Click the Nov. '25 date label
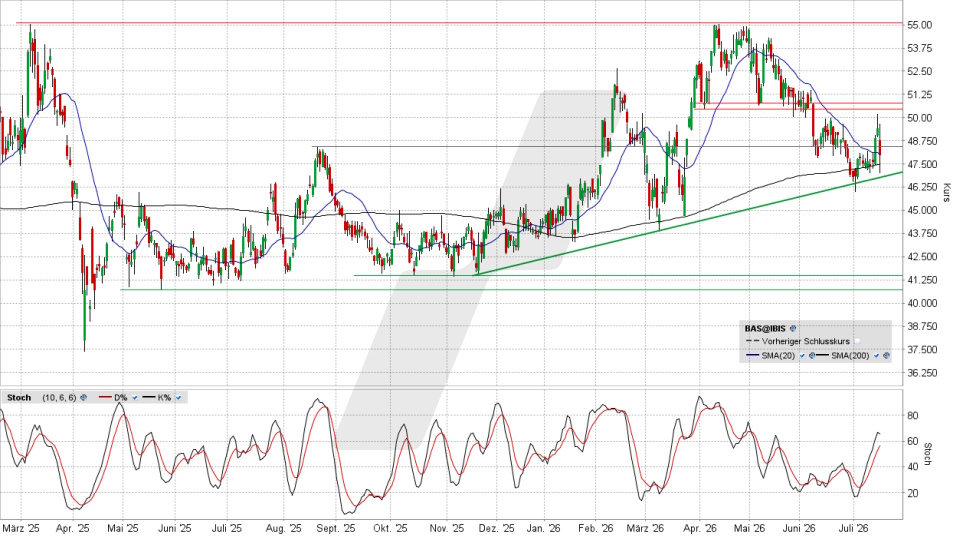Viewport: 960px width, 540px height. point(447,528)
